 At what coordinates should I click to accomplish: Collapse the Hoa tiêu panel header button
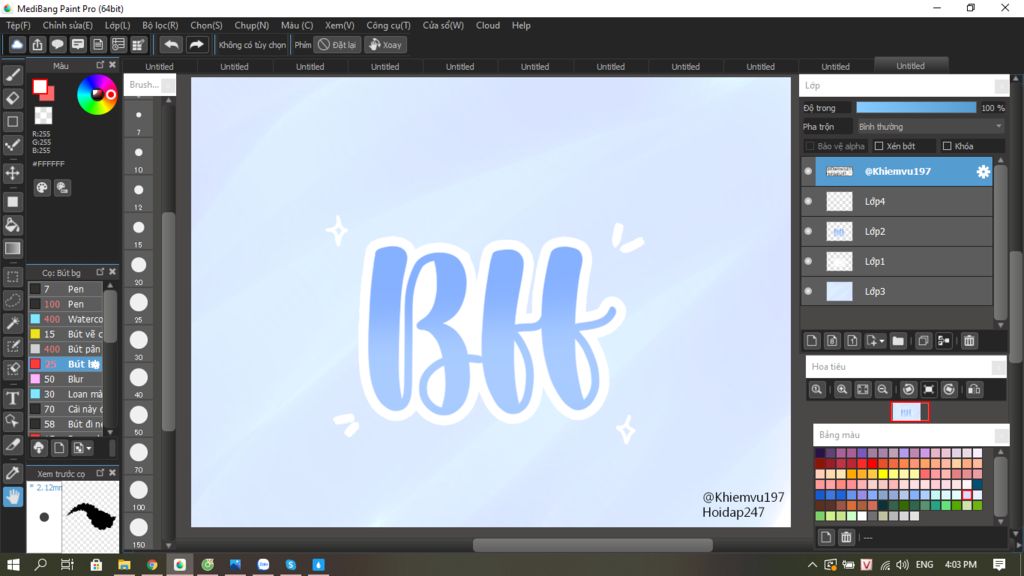(999, 367)
